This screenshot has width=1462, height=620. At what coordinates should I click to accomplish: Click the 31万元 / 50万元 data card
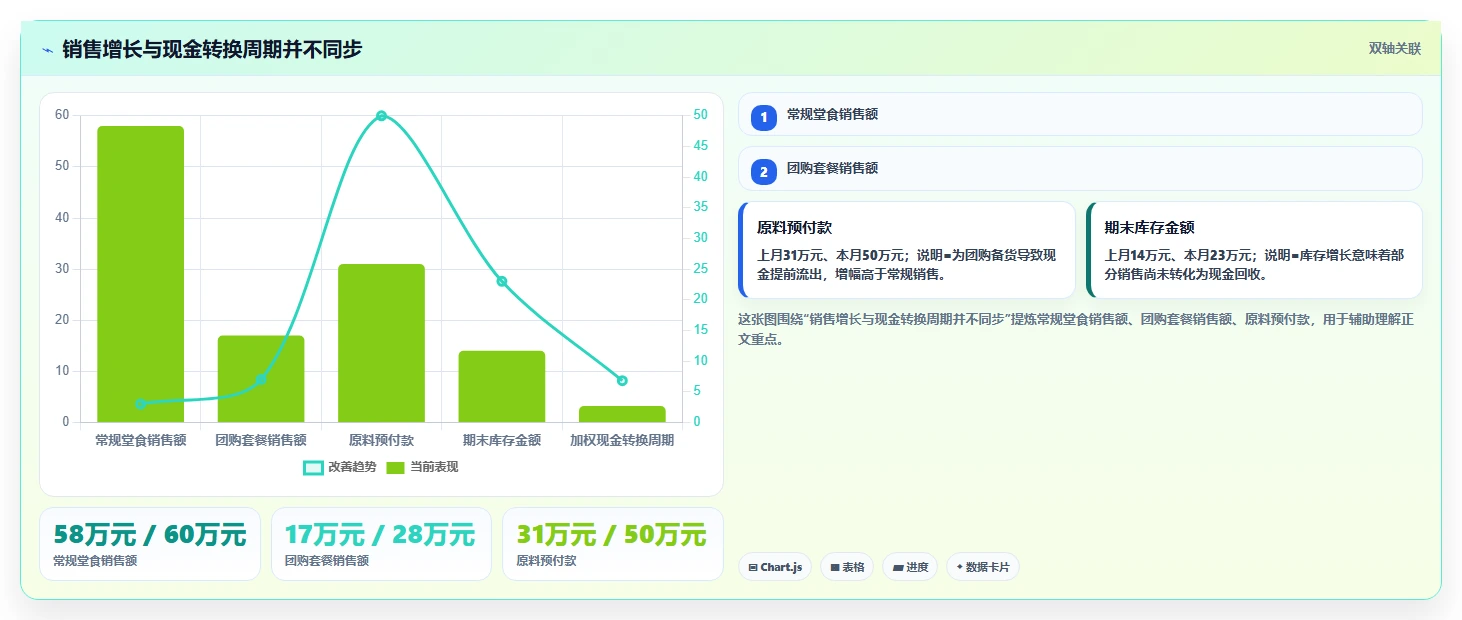pos(612,544)
